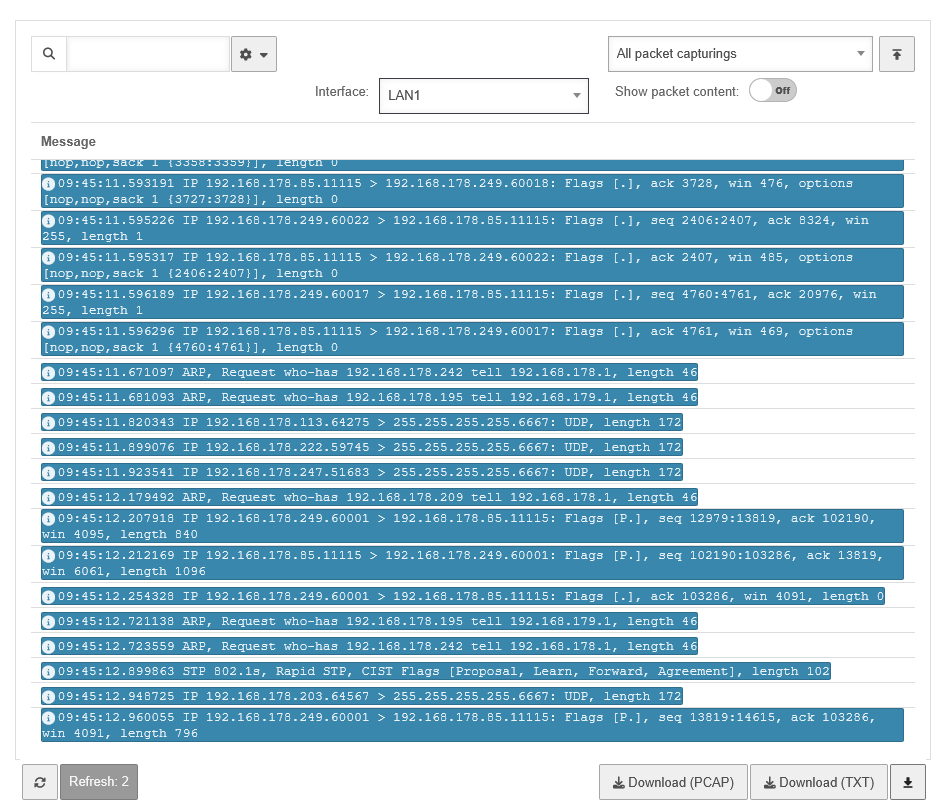The height and width of the screenshot is (810, 946).
Task: Click info icon of 09:45:12.254328 packet entry
Action: point(49,597)
